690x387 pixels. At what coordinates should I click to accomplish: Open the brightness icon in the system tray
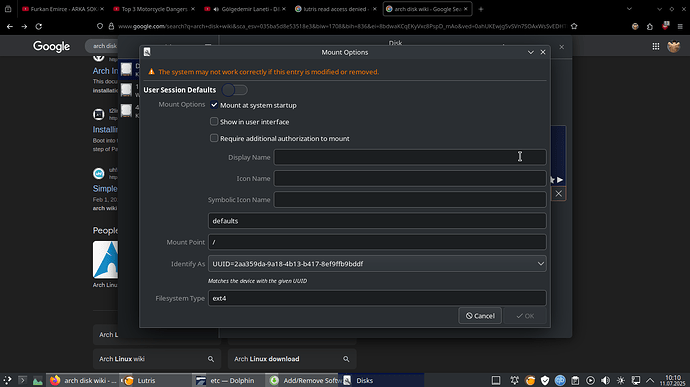point(621,380)
